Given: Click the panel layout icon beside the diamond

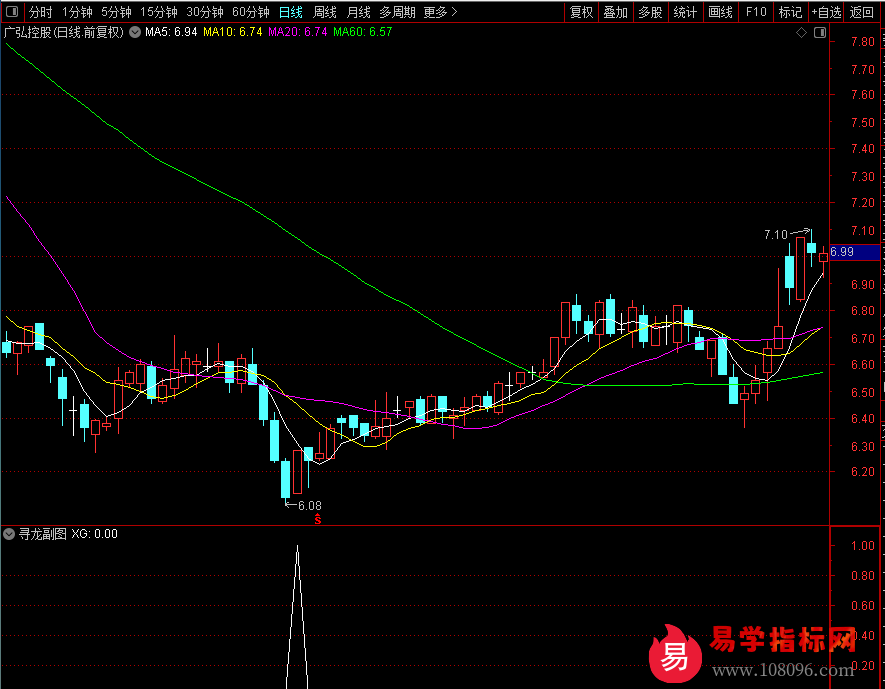Looking at the screenshot, I should pyautogui.click(x=819, y=33).
